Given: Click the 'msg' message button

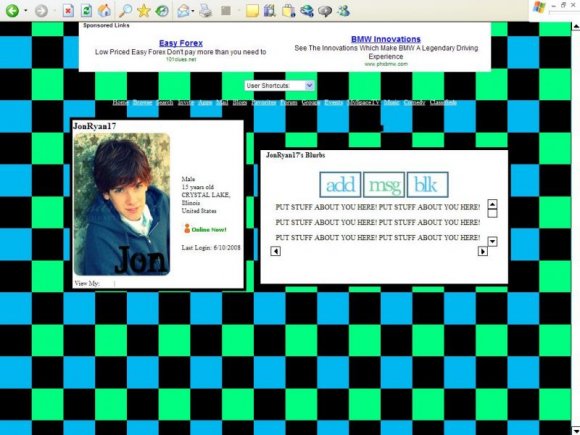Looking at the screenshot, I should point(384,185).
